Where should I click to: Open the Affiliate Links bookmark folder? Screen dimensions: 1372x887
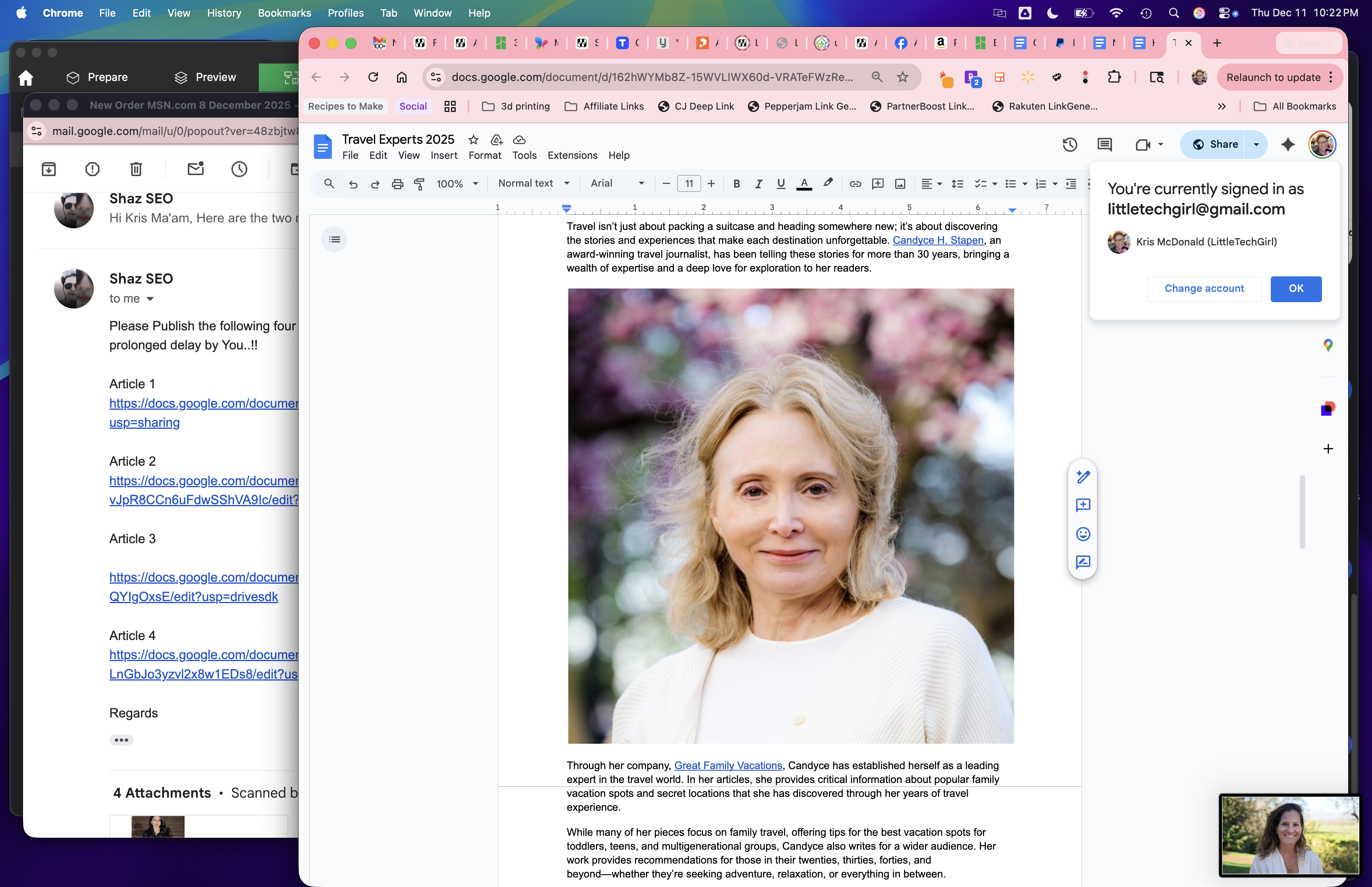click(604, 106)
